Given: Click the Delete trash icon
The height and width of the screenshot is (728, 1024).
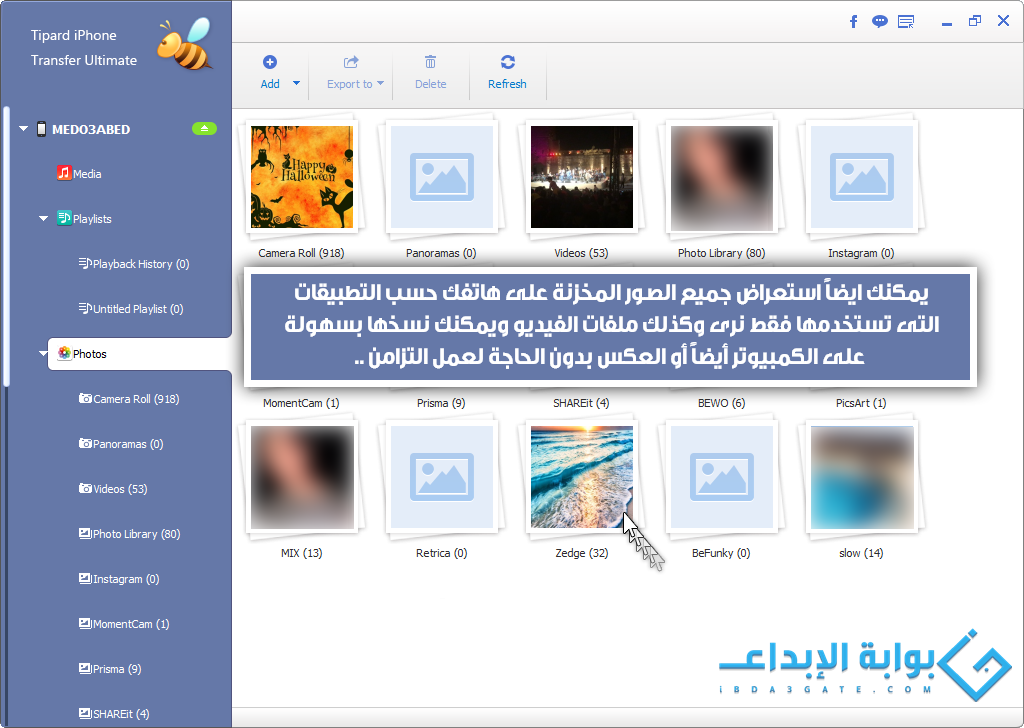Looking at the screenshot, I should click(x=430, y=62).
